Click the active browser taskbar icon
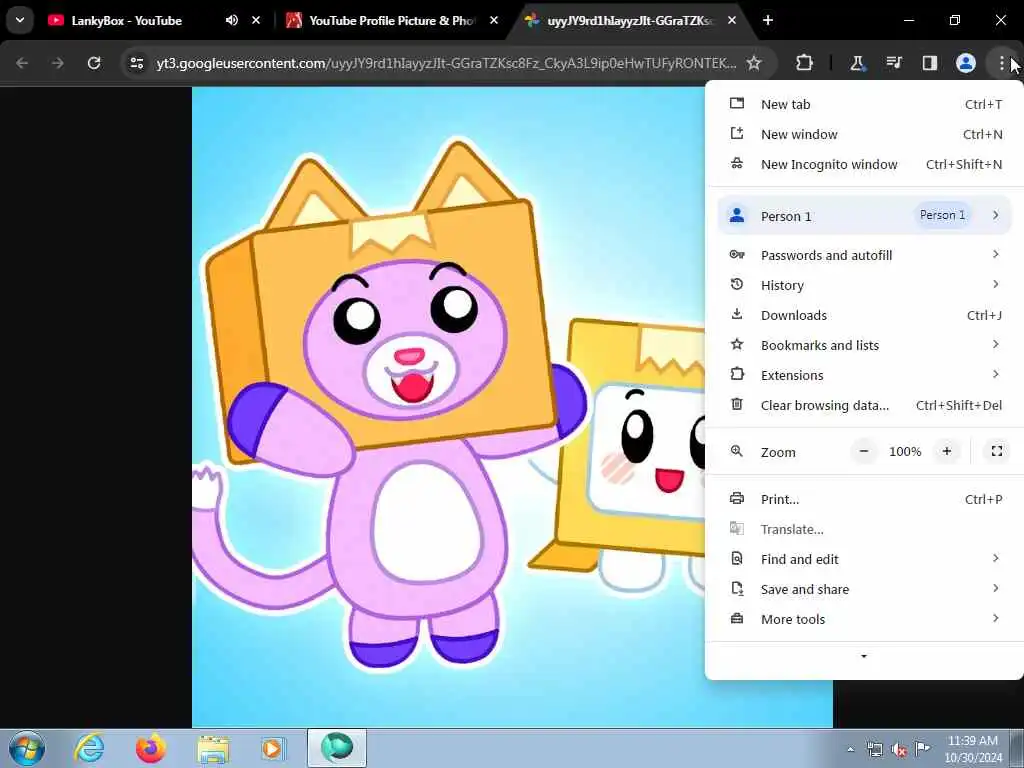 (337, 748)
